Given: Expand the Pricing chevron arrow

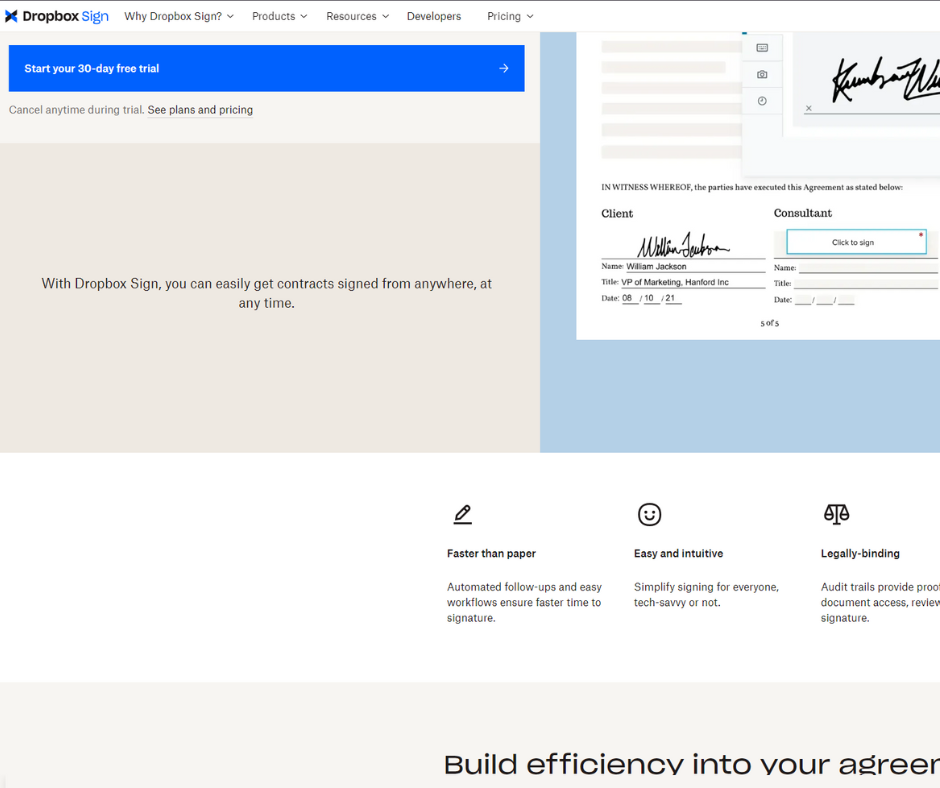Looking at the screenshot, I should click(530, 17).
